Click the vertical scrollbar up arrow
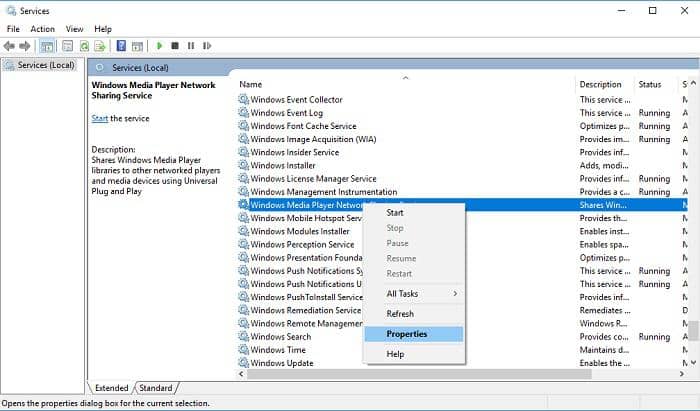Viewport: 700px width, 411px height. (693, 83)
